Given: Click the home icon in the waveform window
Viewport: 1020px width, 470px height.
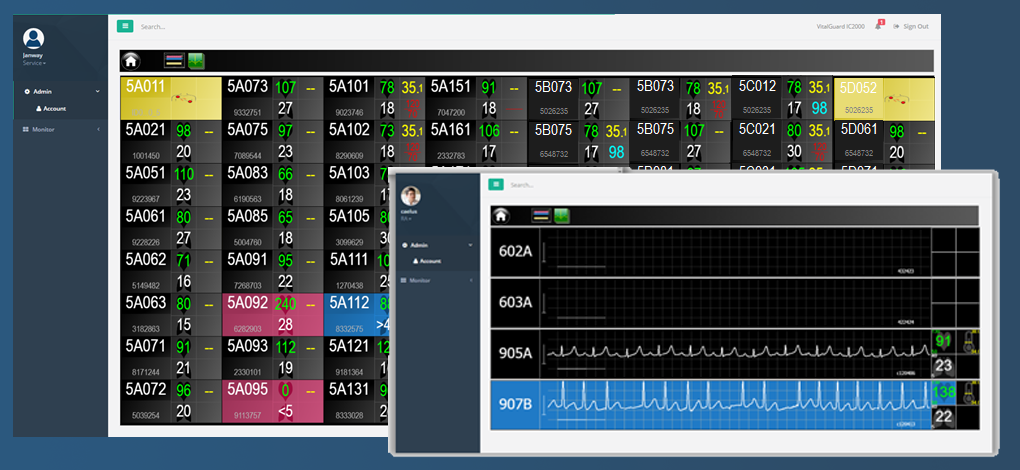Looking at the screenshot, I should pos(502,215).
